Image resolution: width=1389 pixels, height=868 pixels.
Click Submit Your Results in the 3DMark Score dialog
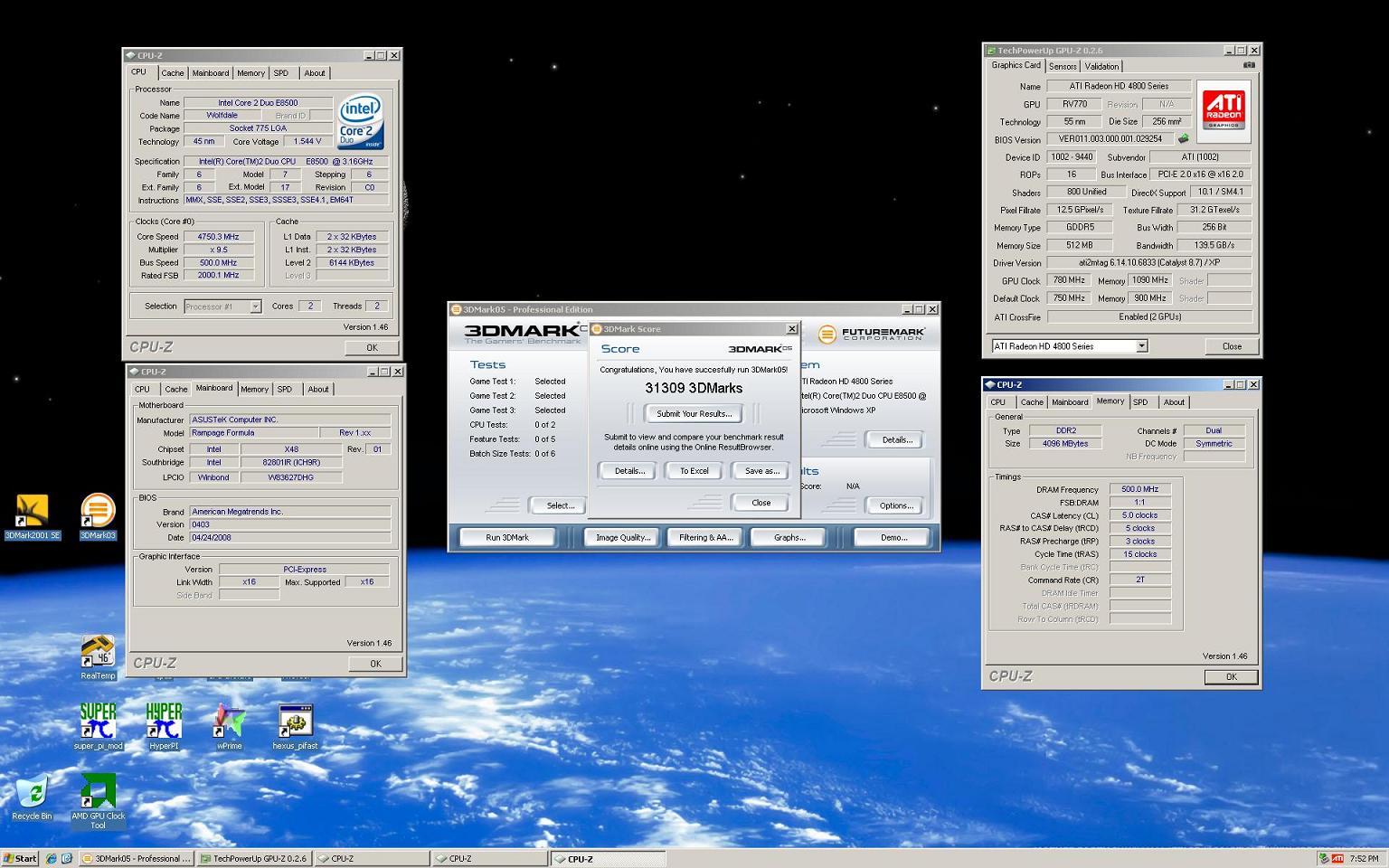click(694, 413)
